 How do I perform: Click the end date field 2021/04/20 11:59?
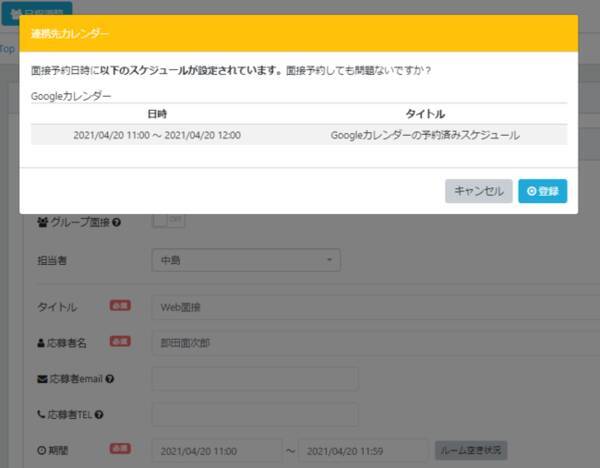click(363, 451)
